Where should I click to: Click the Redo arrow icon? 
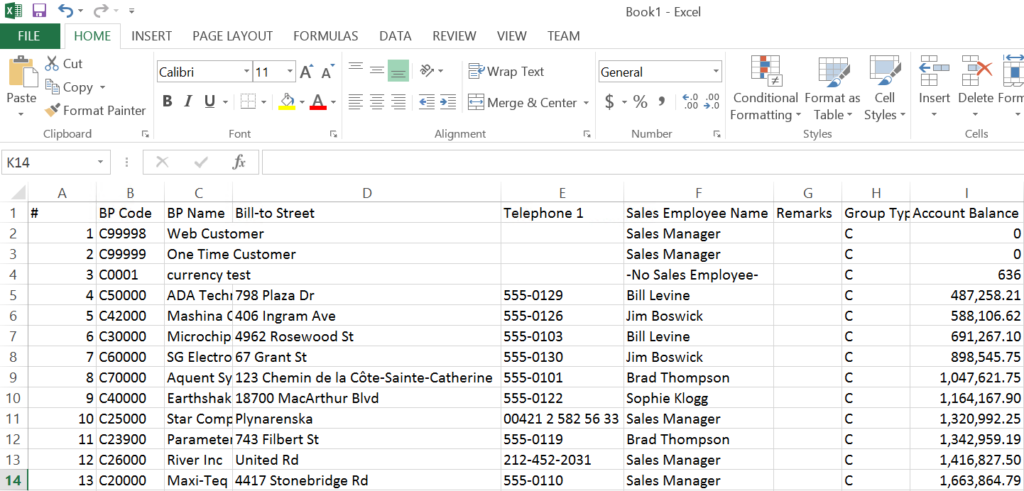click(x=101, y=10)
